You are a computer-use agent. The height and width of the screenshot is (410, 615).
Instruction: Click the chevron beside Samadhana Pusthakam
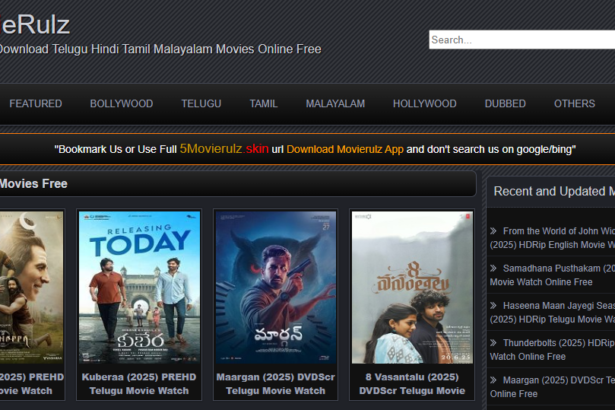(493, 268)
